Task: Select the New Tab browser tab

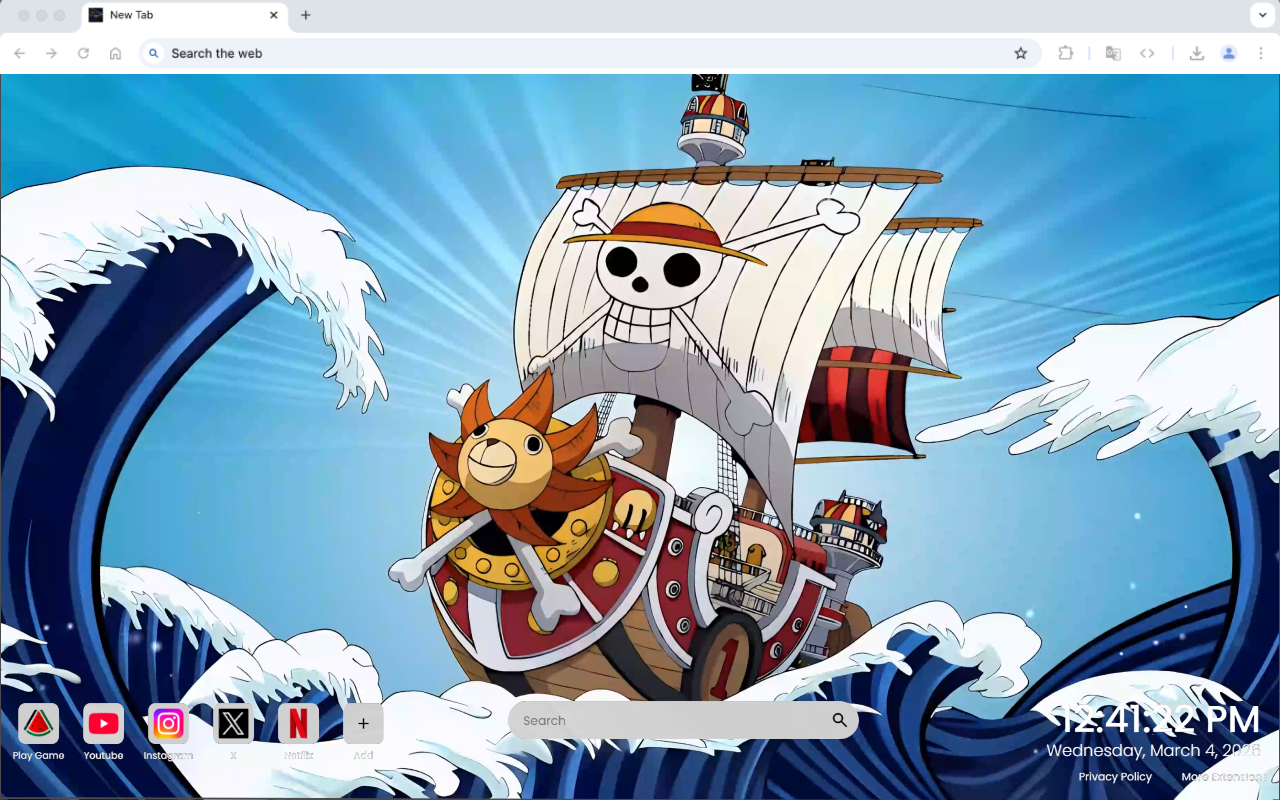Action: 184,16
